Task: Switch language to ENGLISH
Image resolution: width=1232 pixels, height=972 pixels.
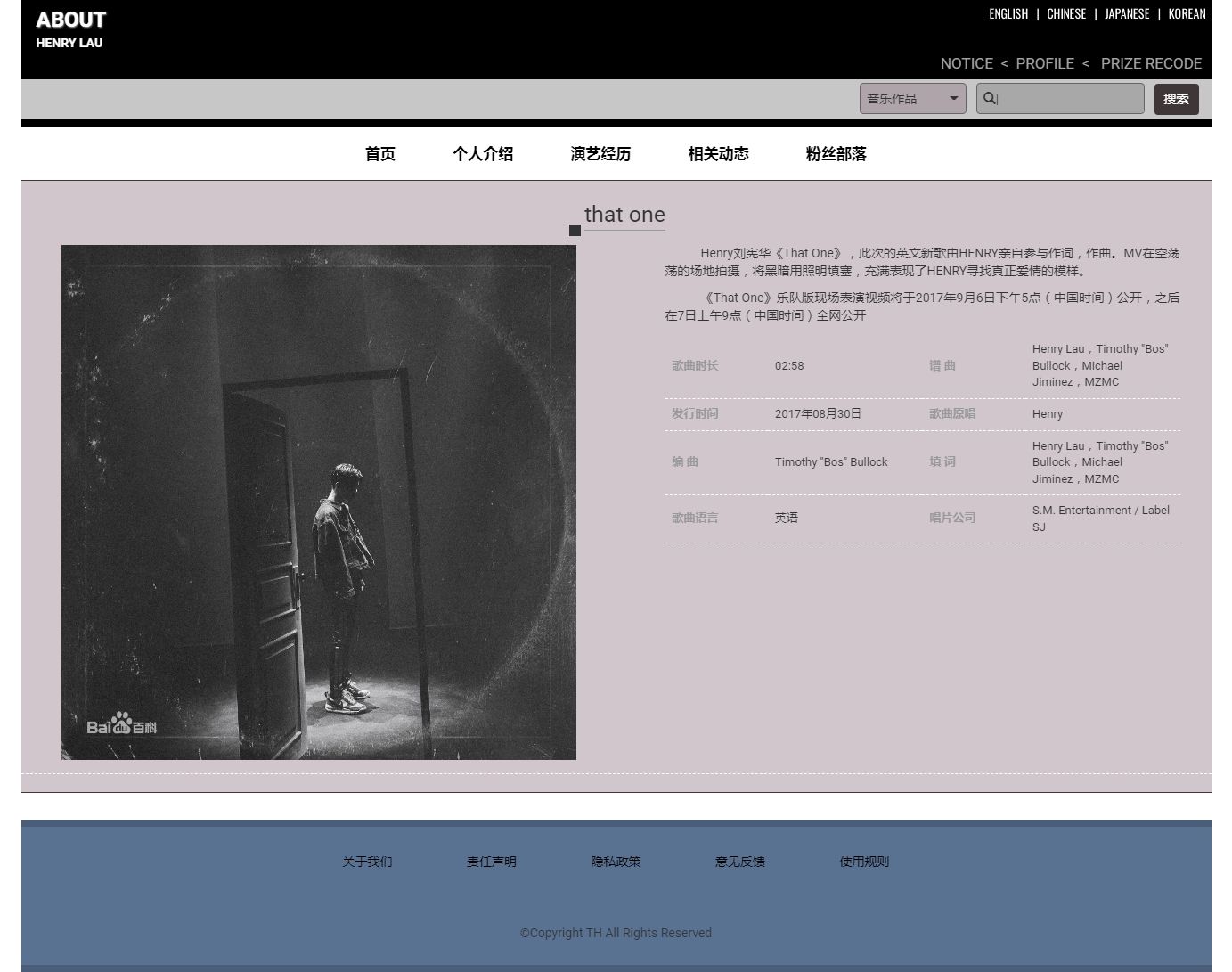Action: (1008, 14)
